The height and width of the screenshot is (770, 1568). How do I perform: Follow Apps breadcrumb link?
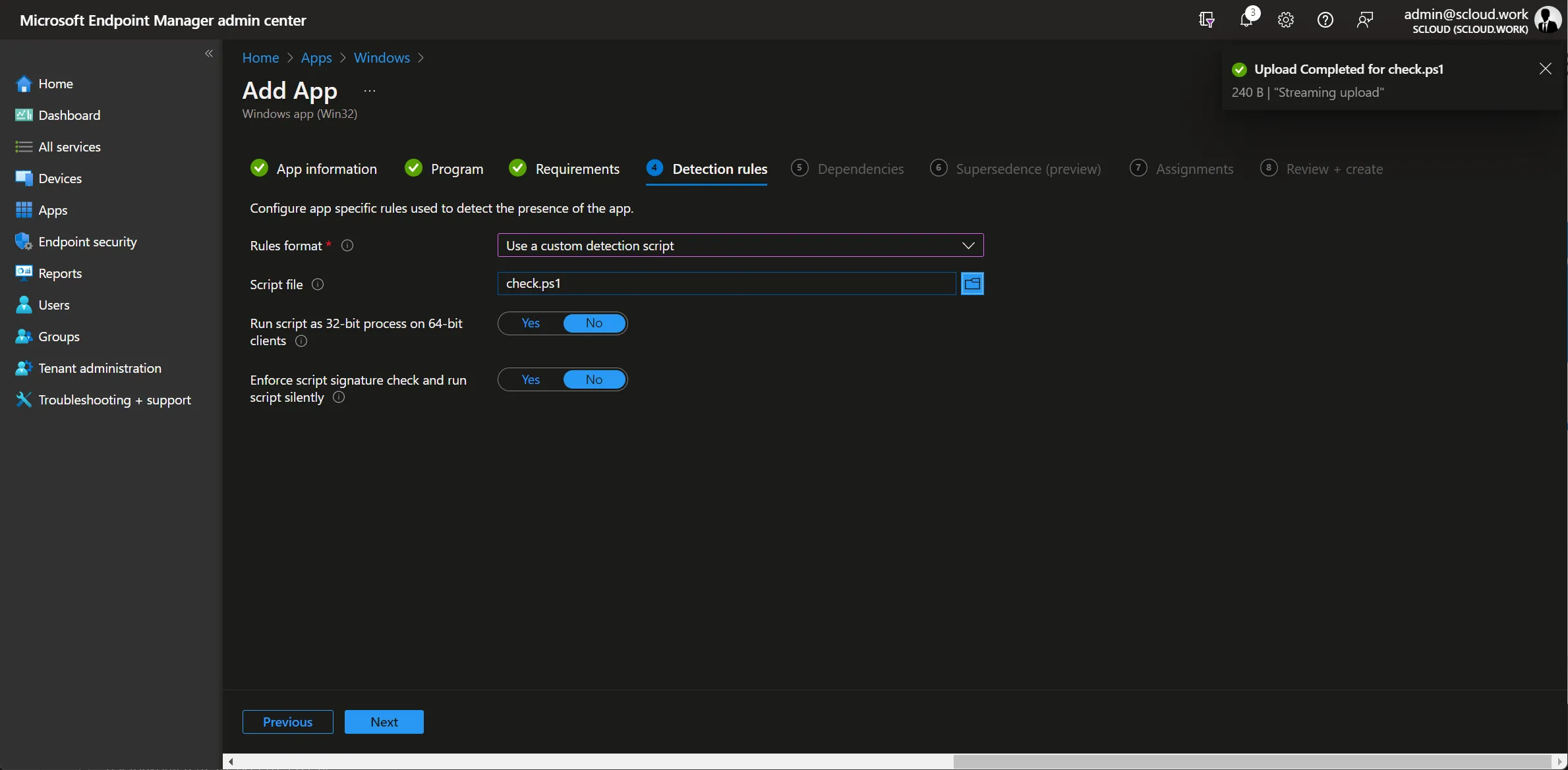pyautogui.click(x=316, y=58)
